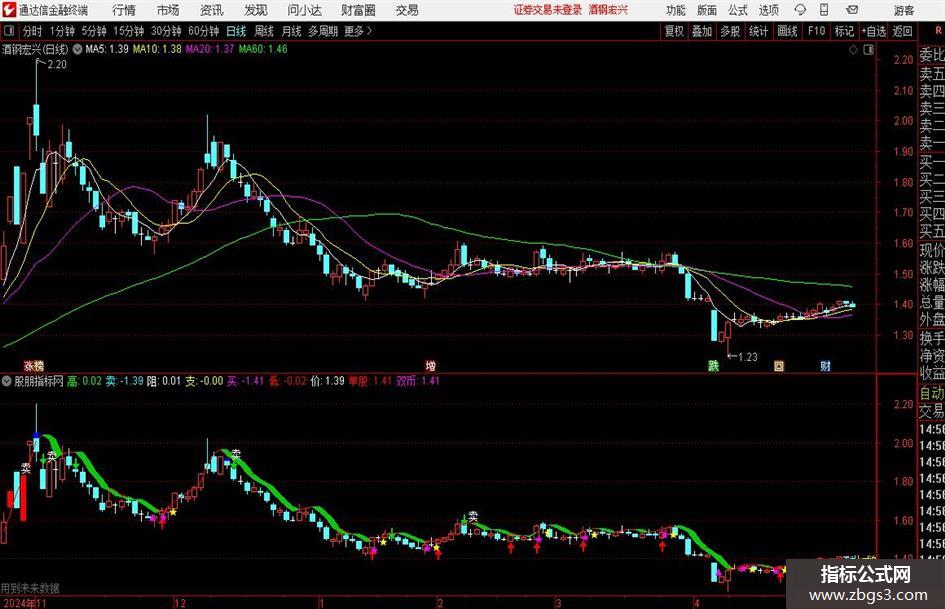
Task: Open the 问小达 menu
Action: coord(304,10)
